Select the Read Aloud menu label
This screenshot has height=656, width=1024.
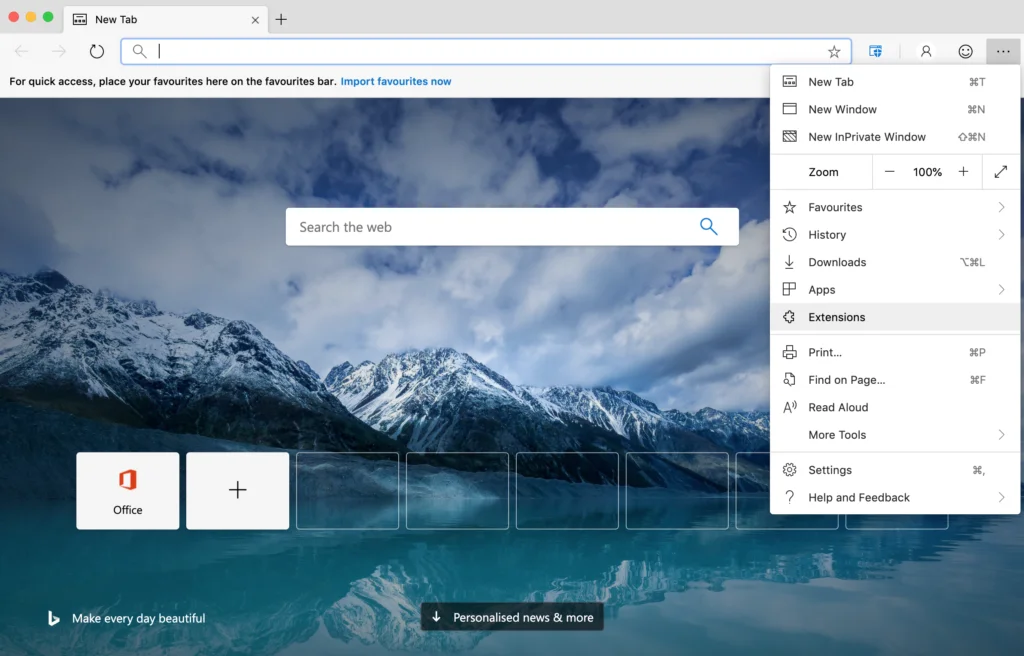[x=838, y=407]
